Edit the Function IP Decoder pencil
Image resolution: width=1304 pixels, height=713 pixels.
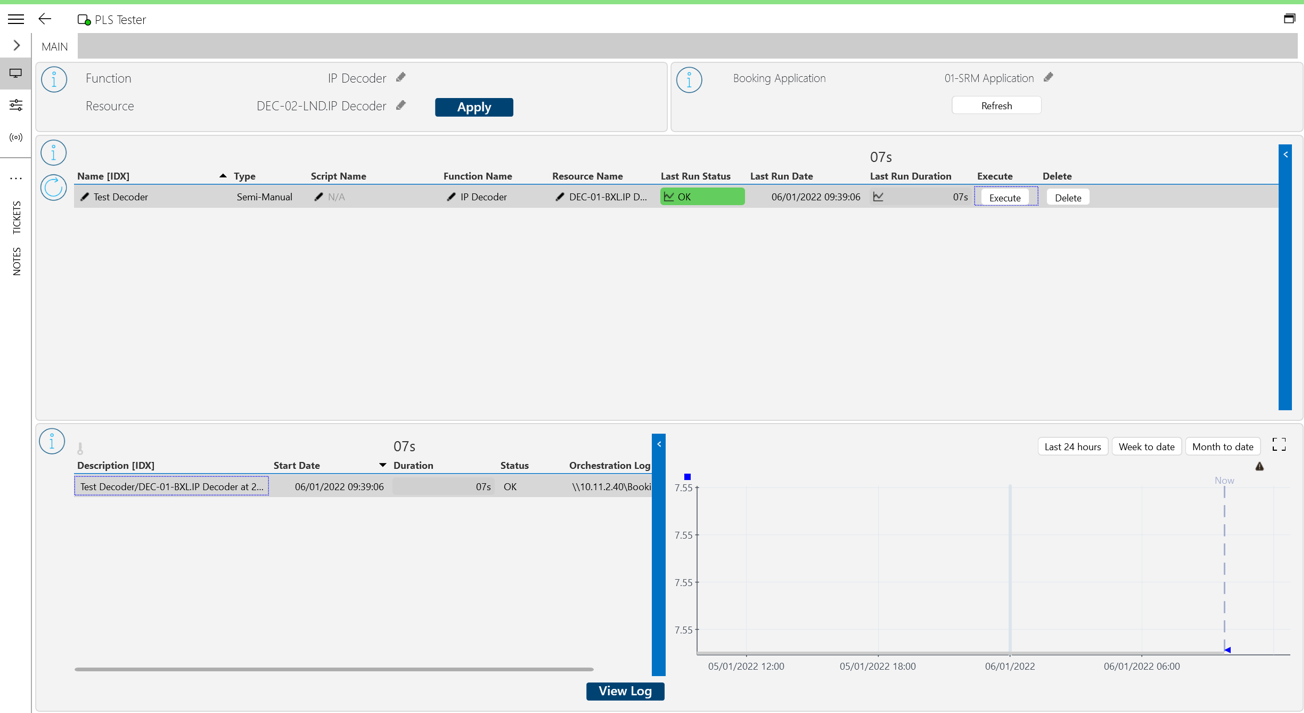point(401,77)
